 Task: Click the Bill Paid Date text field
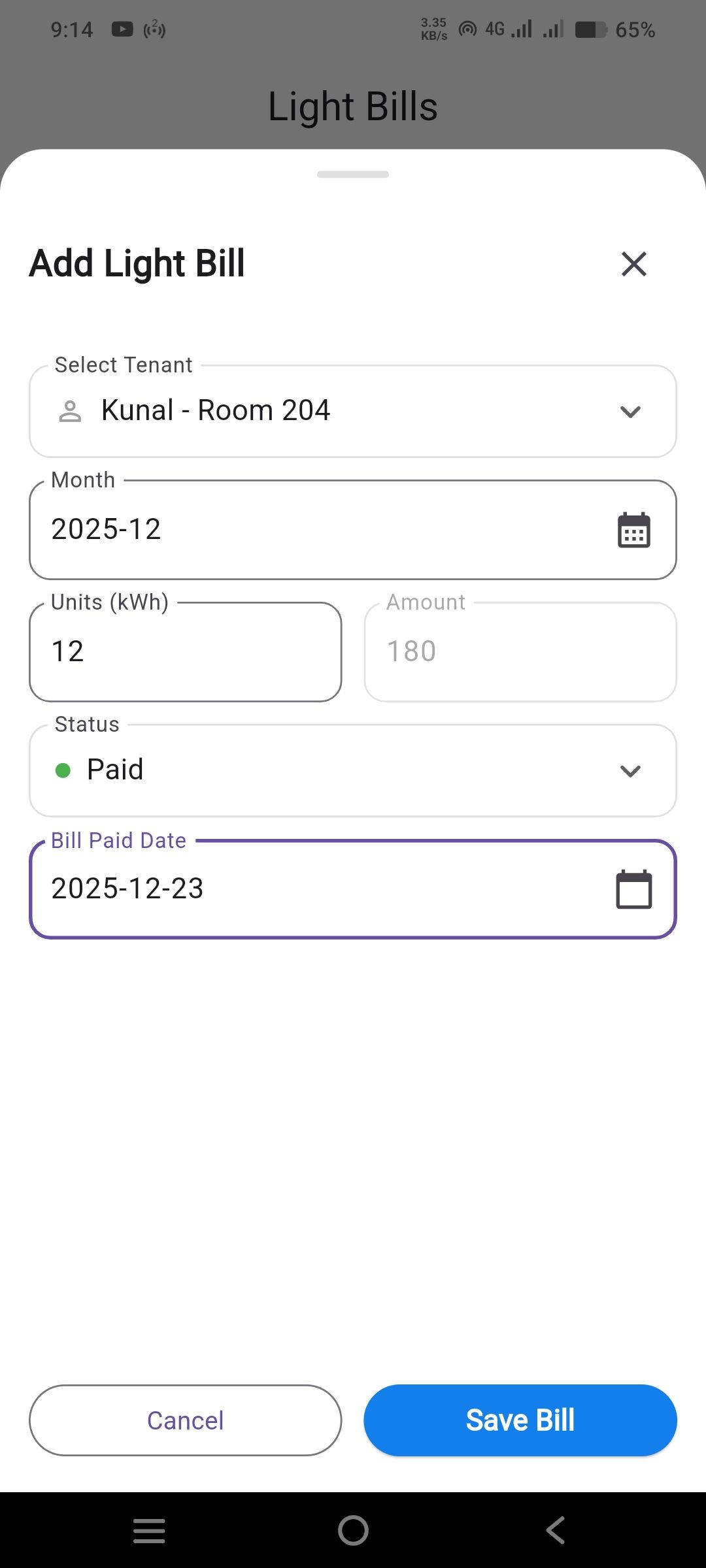[x=314, y=889]
